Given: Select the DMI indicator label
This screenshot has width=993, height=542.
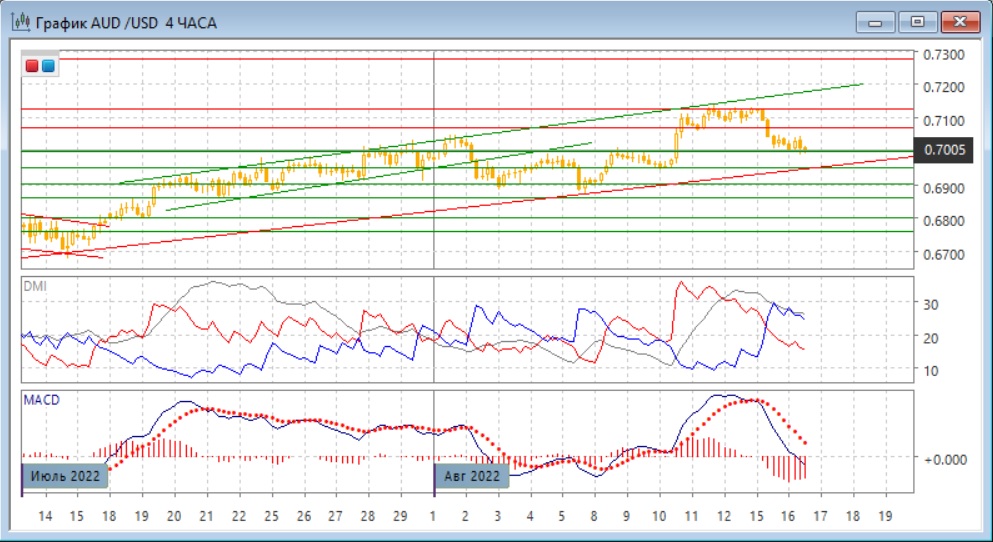Looking at the screenshot, I should click(x=34, y=285).
